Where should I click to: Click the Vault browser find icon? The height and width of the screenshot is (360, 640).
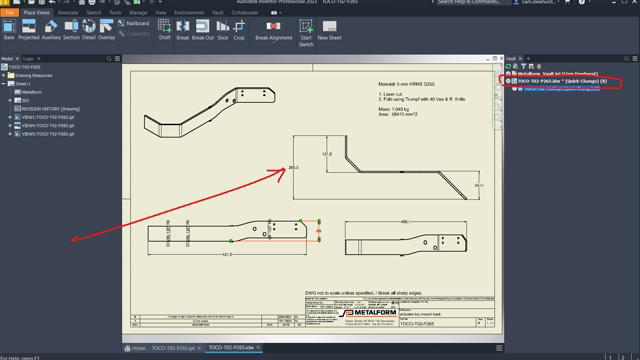[531, 66]
